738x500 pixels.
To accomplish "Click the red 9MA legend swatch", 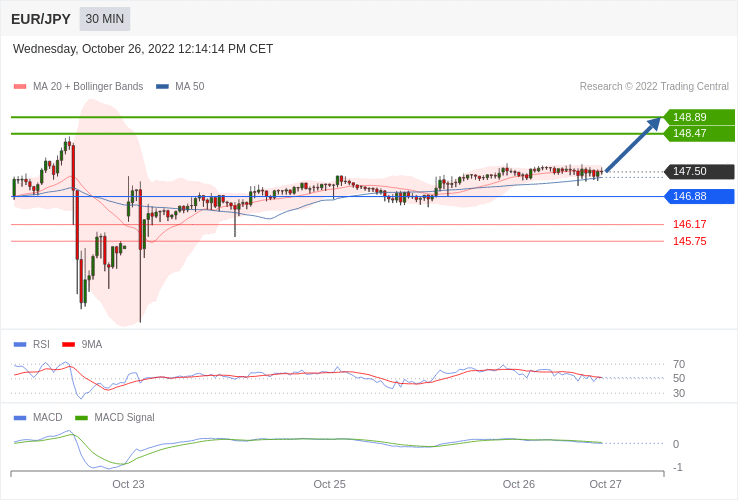I will (x=69, y=345).
